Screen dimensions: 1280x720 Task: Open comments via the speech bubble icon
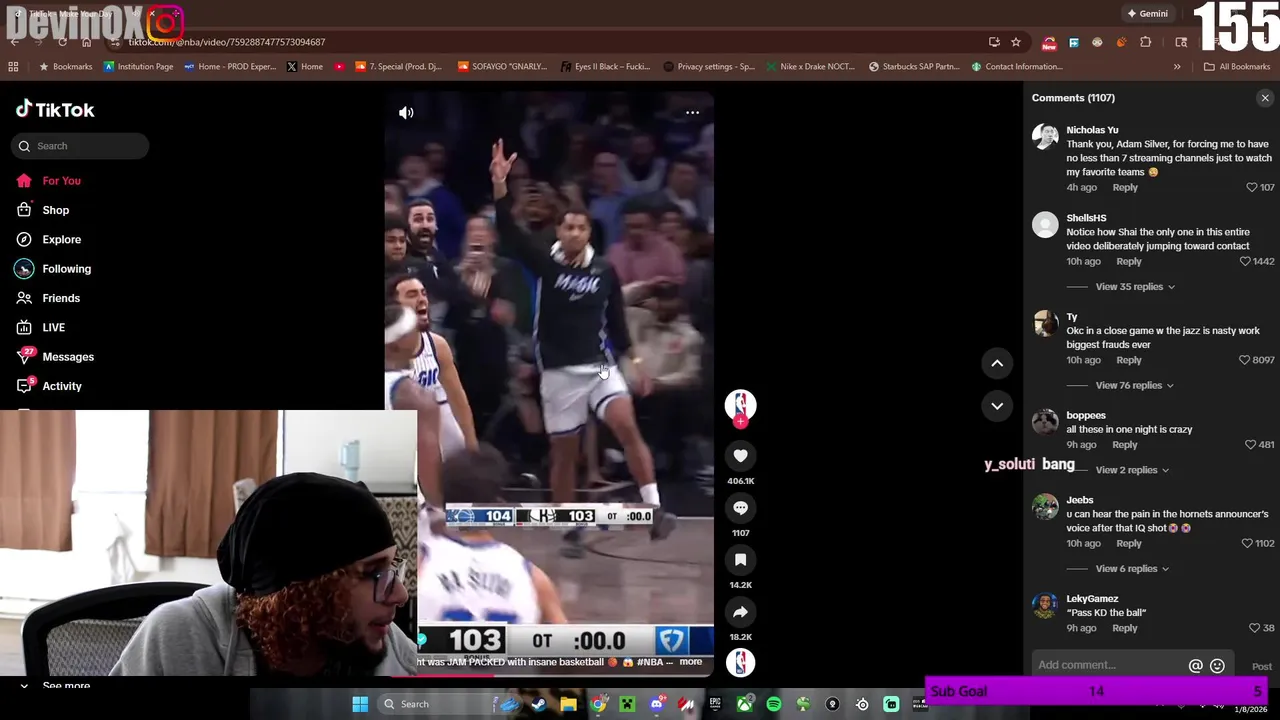(x=740, y=508)
